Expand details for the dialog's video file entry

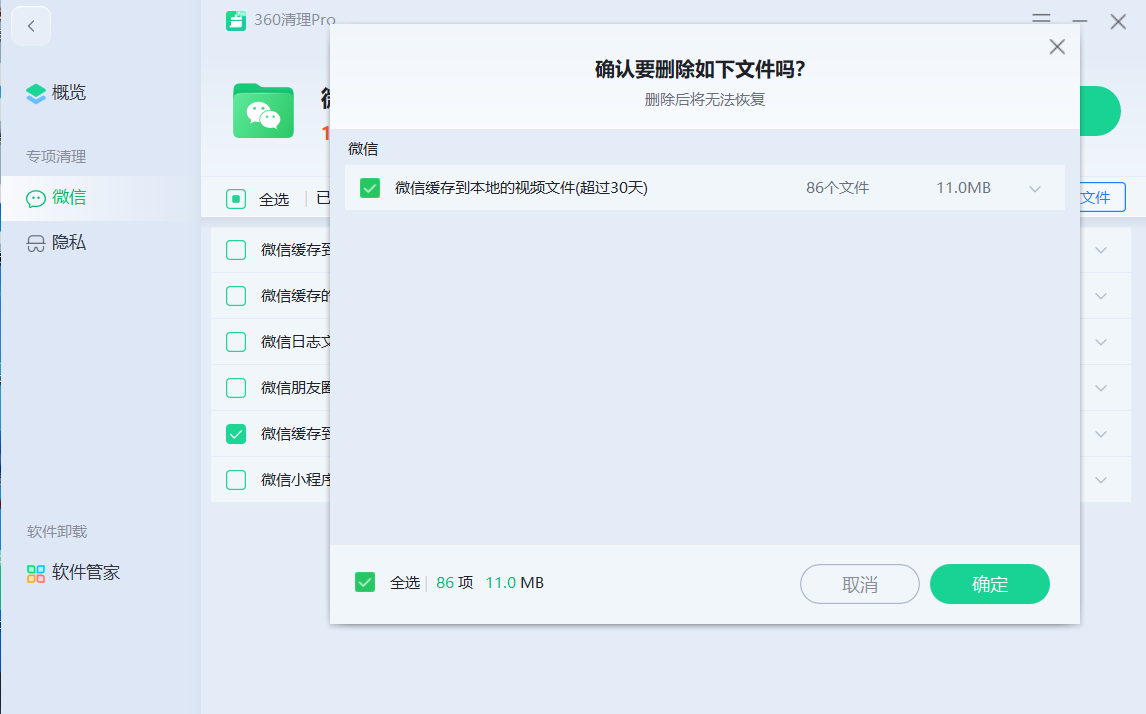[1037, 187]
